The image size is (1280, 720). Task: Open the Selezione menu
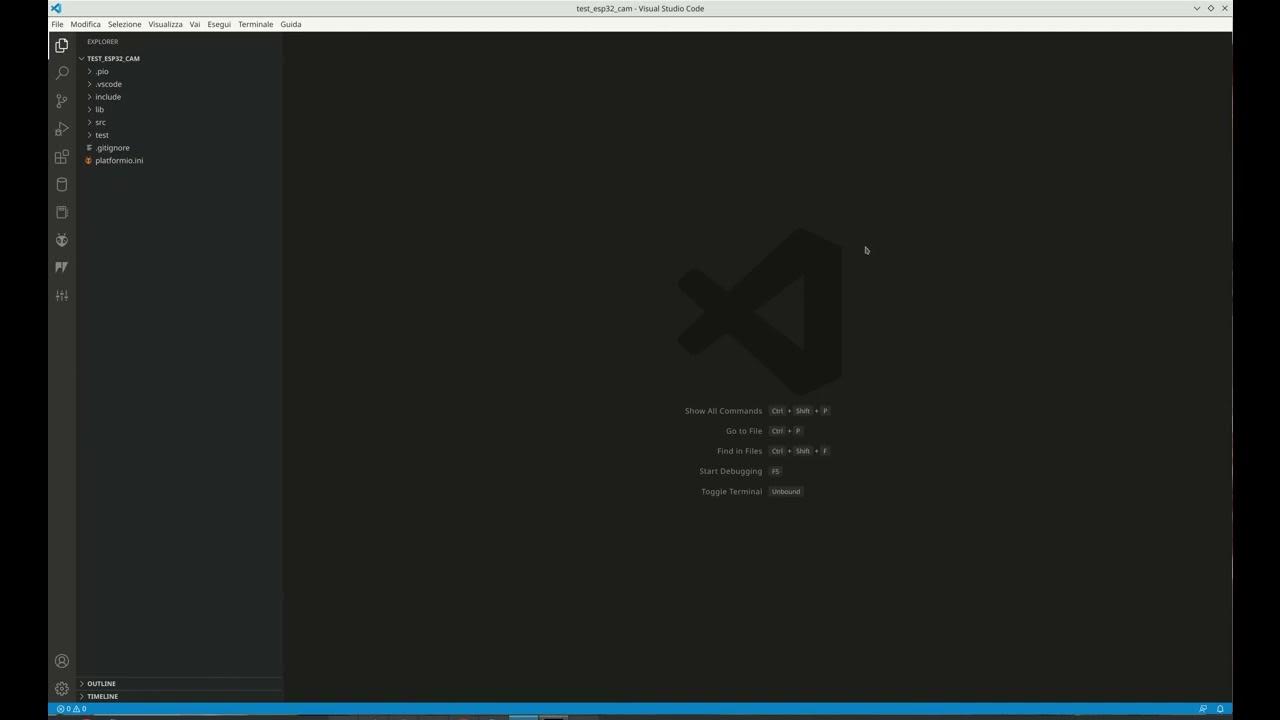[125, 24]
